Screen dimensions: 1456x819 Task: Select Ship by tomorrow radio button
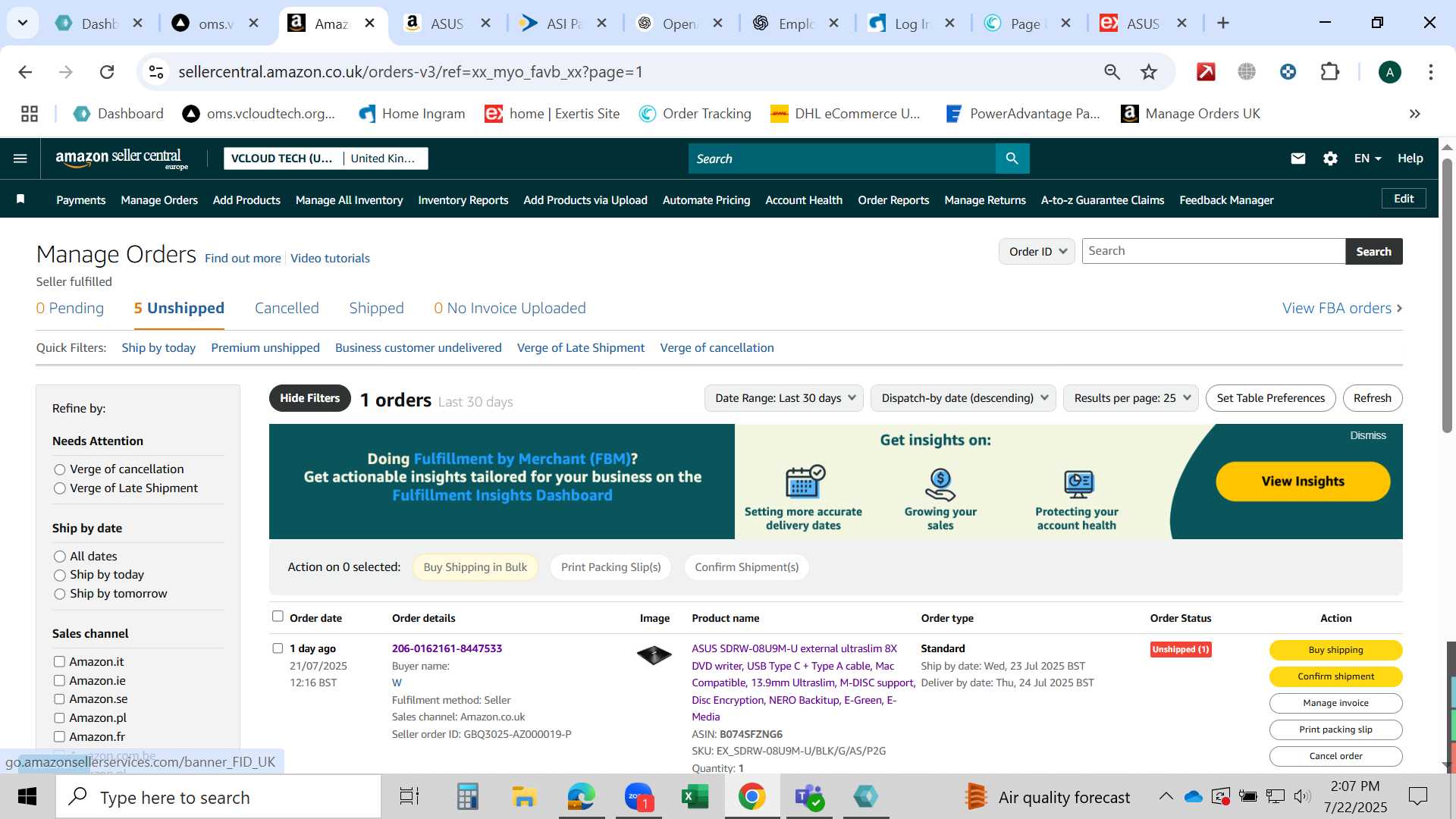pos(59,594)
